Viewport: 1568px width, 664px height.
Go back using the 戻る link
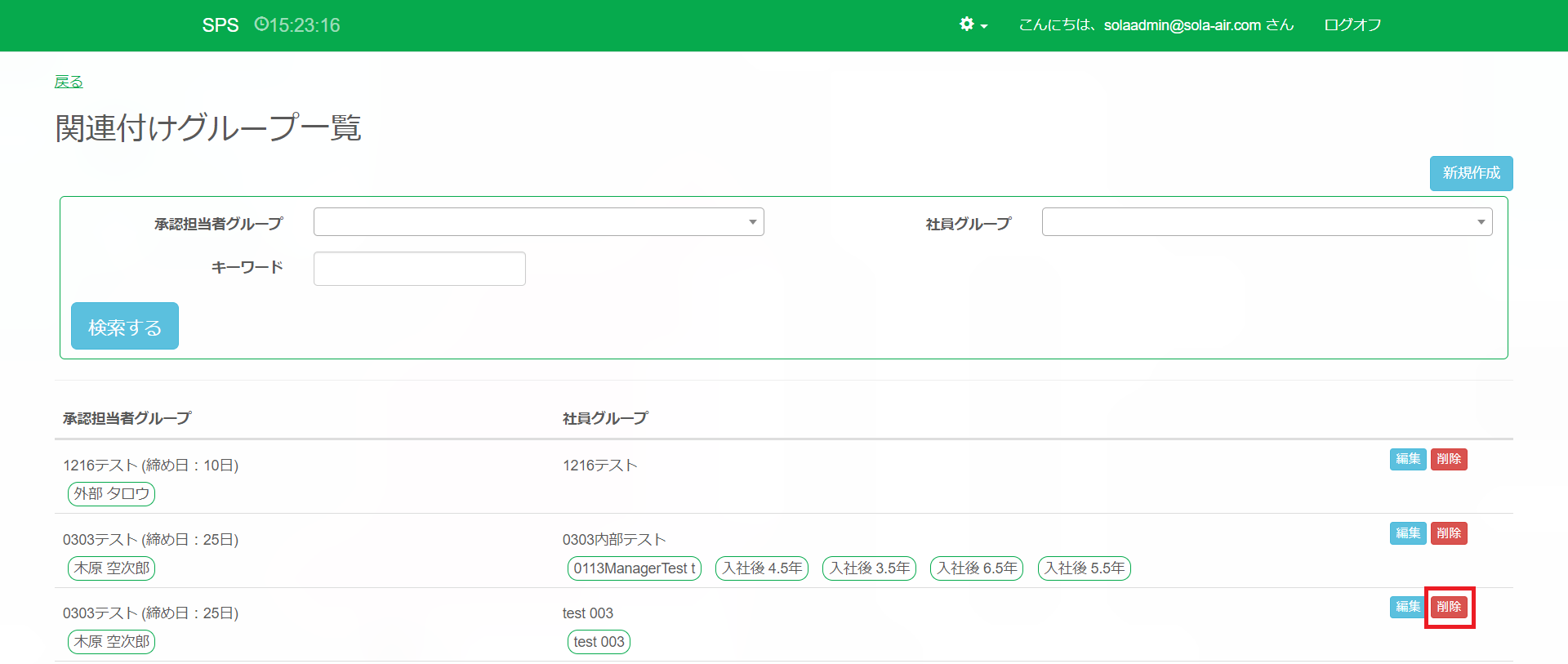(69, 82)
